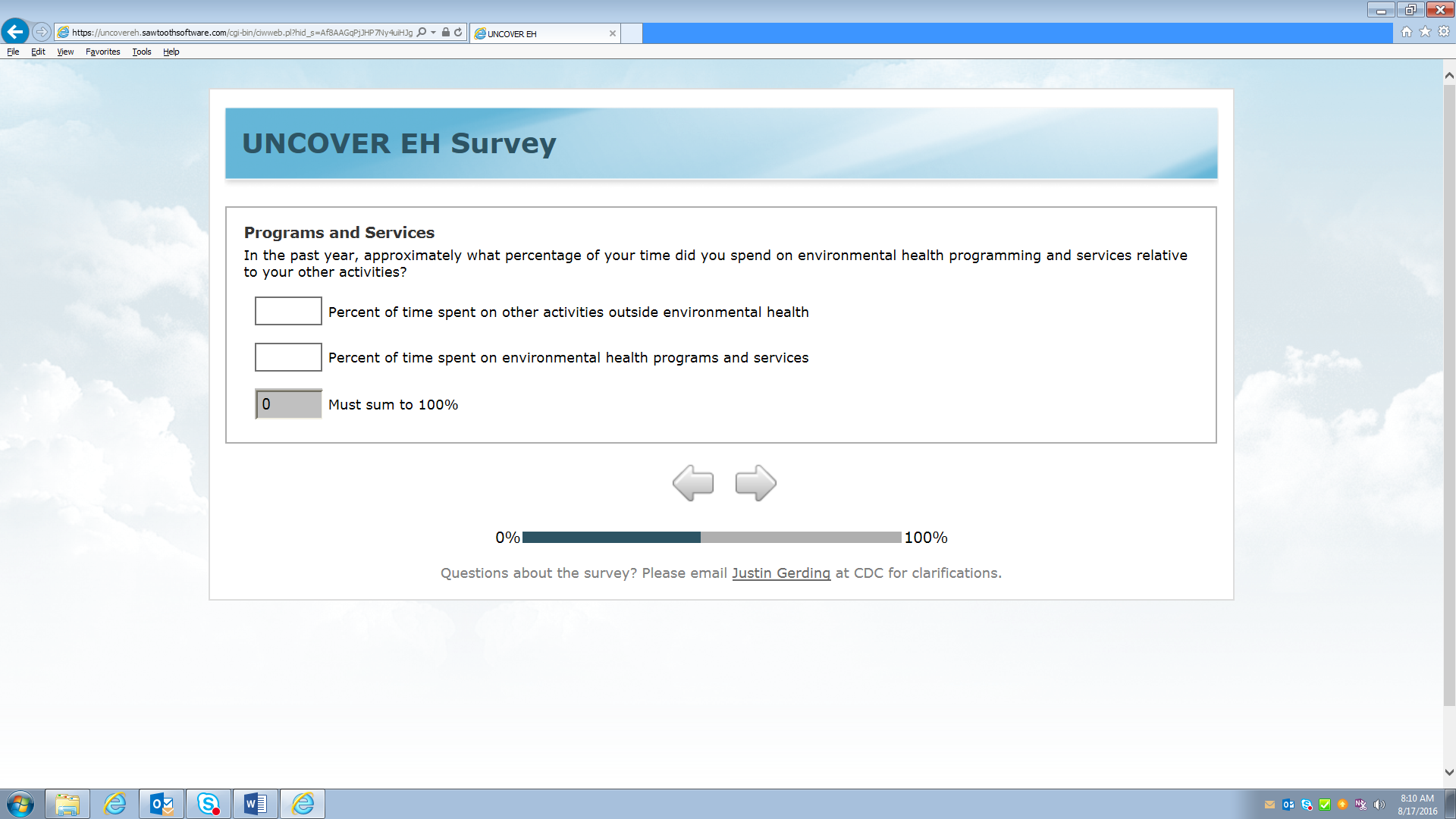Open the browser tools gear icon

click(x=1444, y=32)
